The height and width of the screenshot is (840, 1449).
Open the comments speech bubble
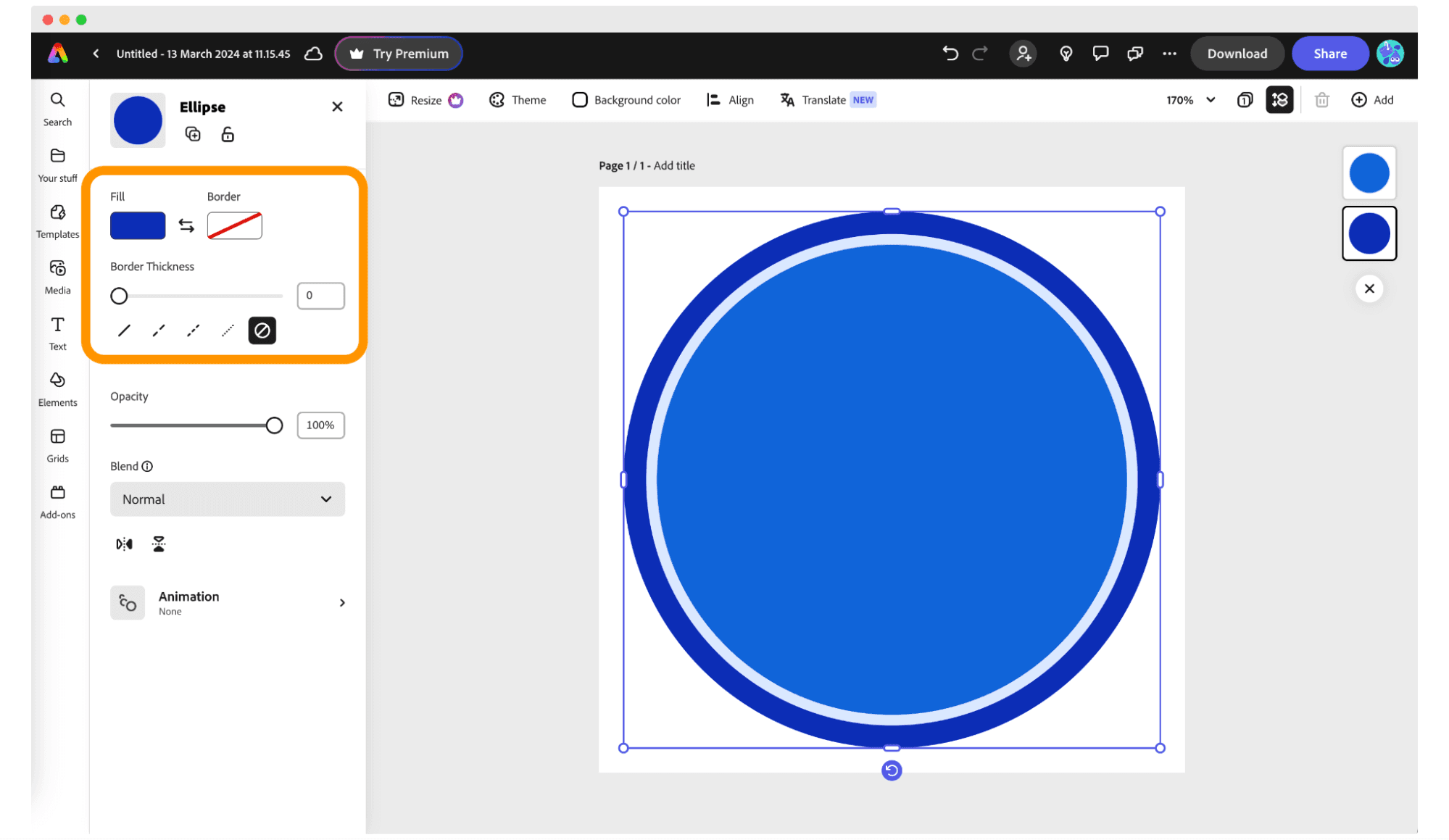(1100, 54)
